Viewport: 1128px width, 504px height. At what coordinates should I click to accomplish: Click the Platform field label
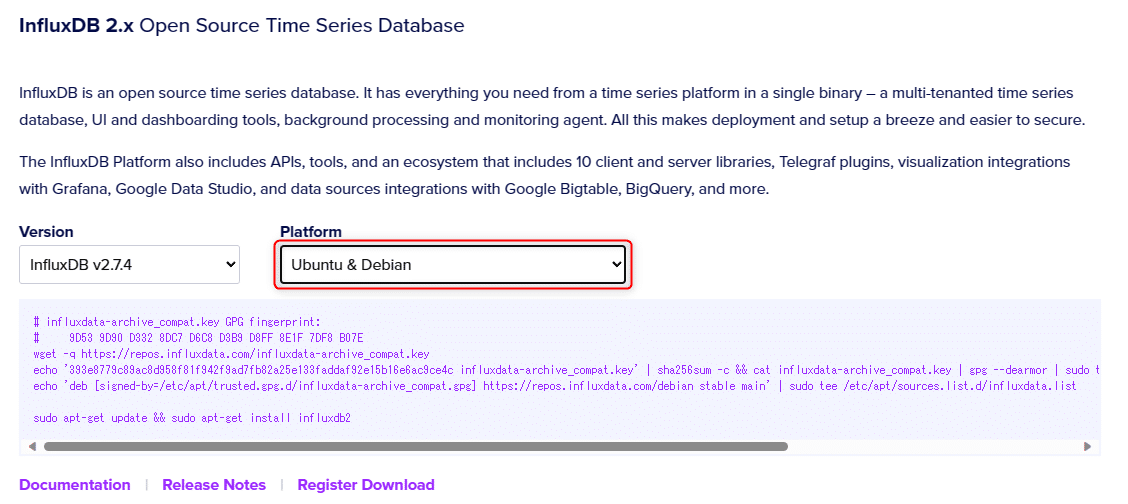[311, 232]
